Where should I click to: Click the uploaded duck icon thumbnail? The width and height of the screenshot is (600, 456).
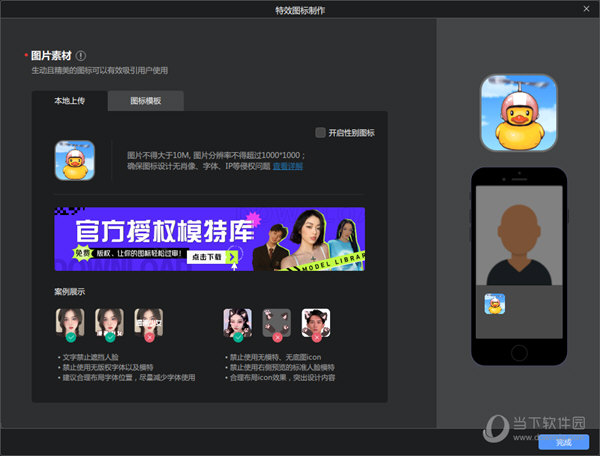(75, 160)
